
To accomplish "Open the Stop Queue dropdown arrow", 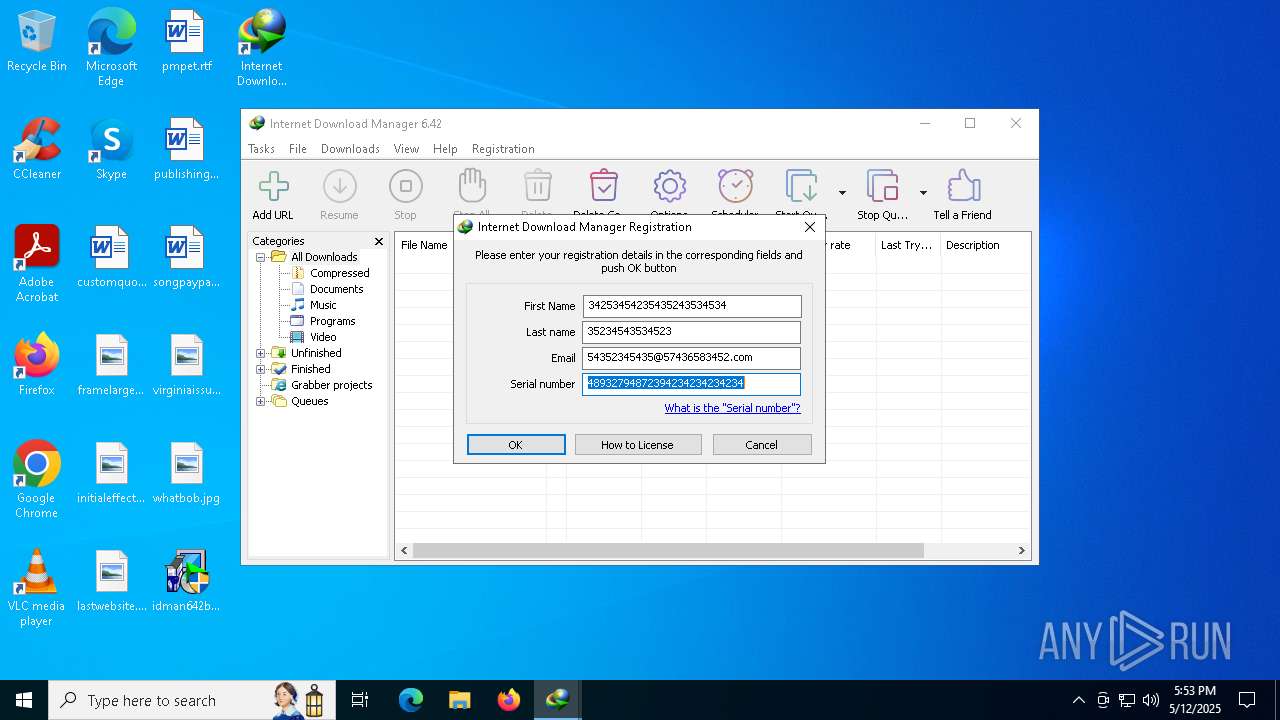I will (923, 193).
